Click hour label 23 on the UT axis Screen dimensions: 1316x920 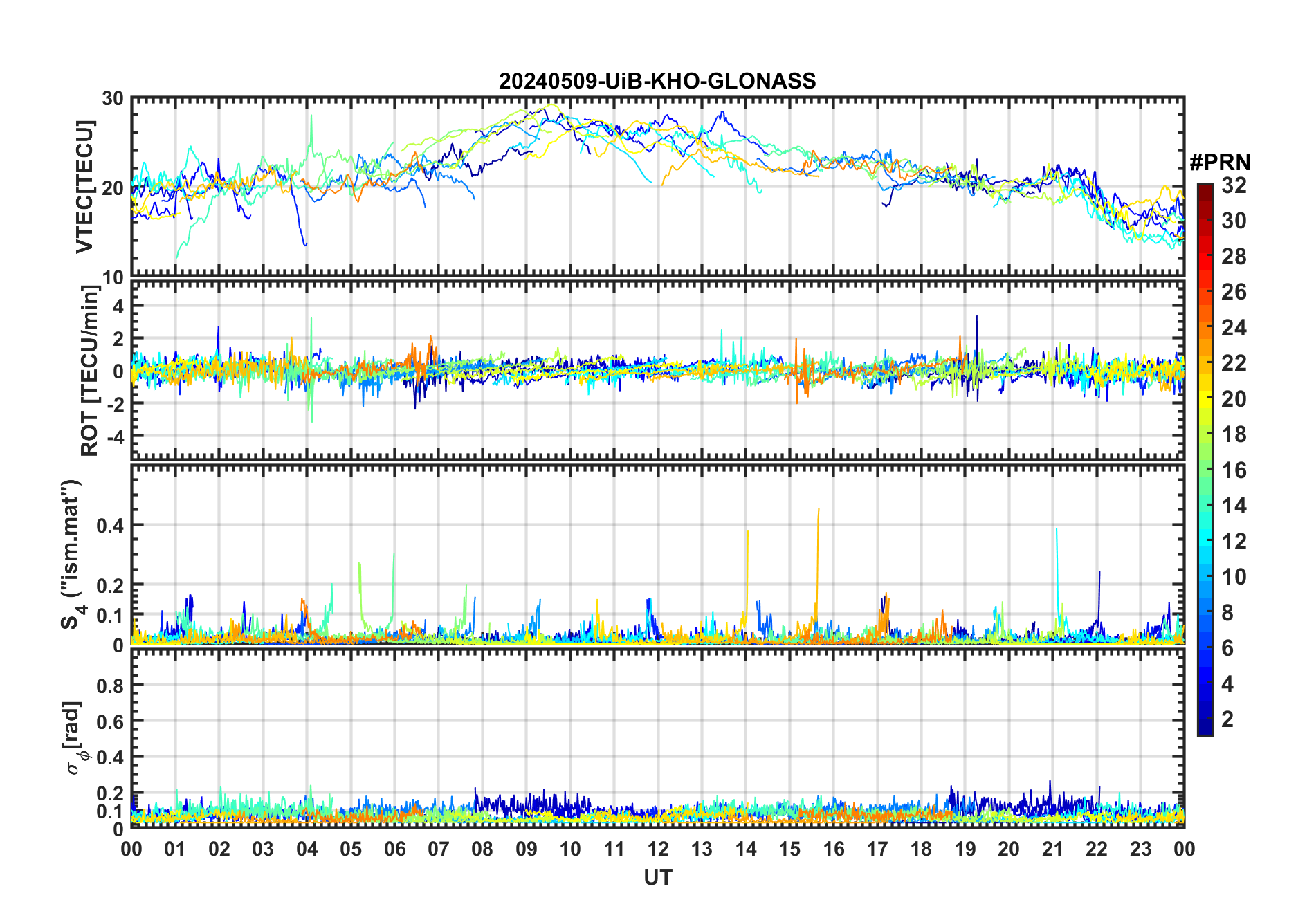[x=1141, y=849]
